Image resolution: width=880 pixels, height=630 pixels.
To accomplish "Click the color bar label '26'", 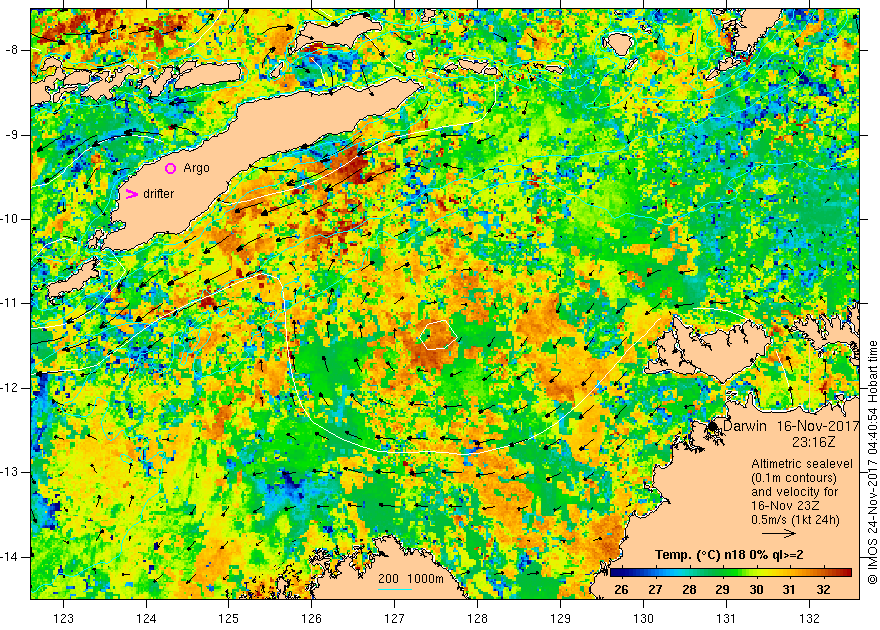I will click(x=621, y=590).
